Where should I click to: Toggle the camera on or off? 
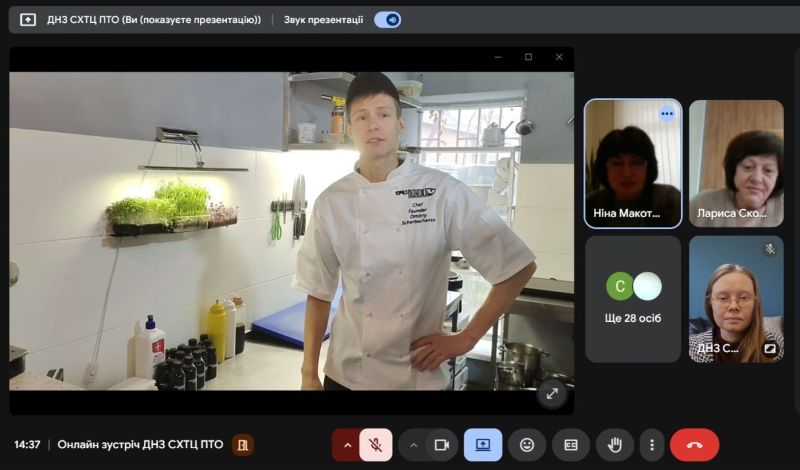441,445
